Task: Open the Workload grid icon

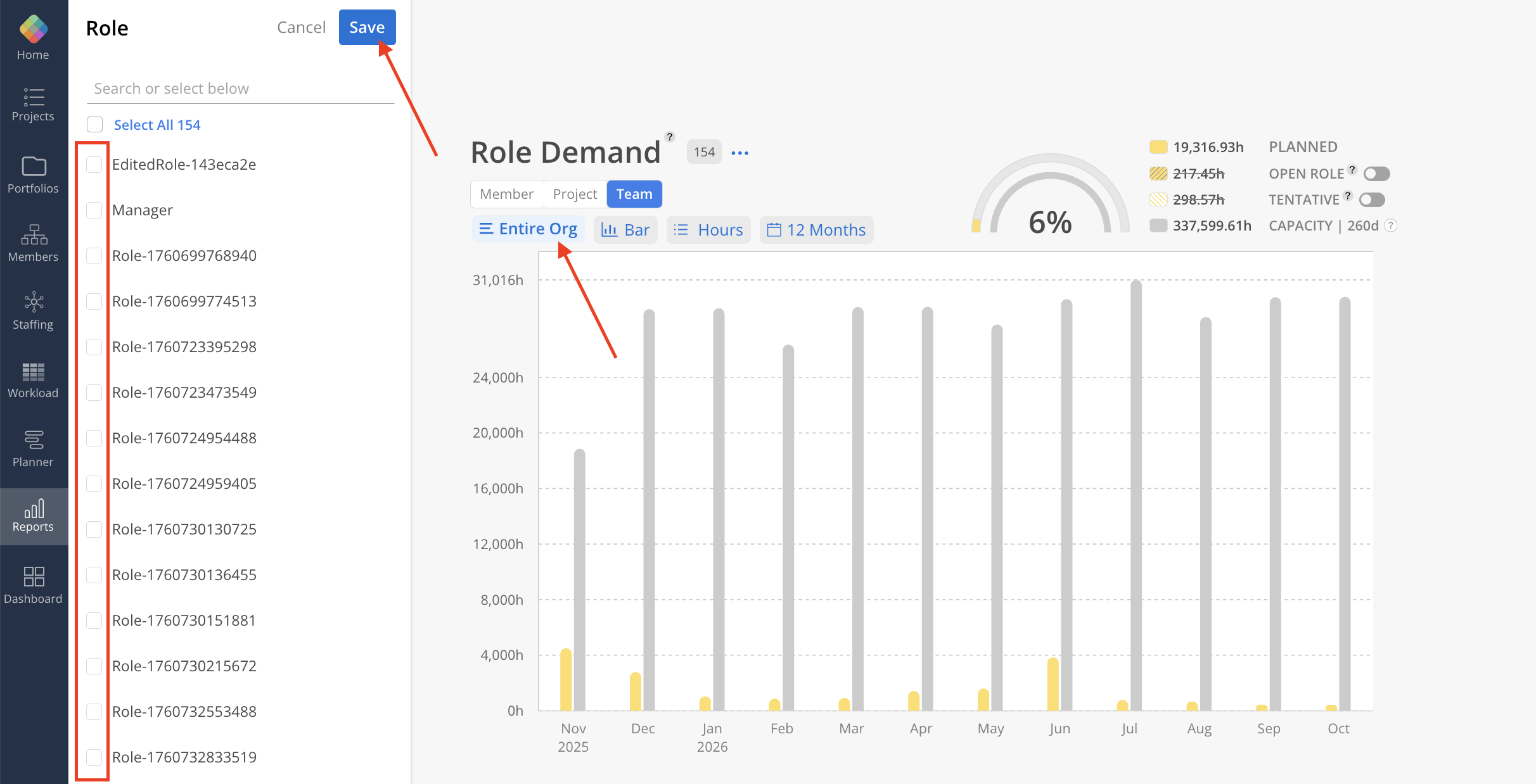Action: [33, 372]
